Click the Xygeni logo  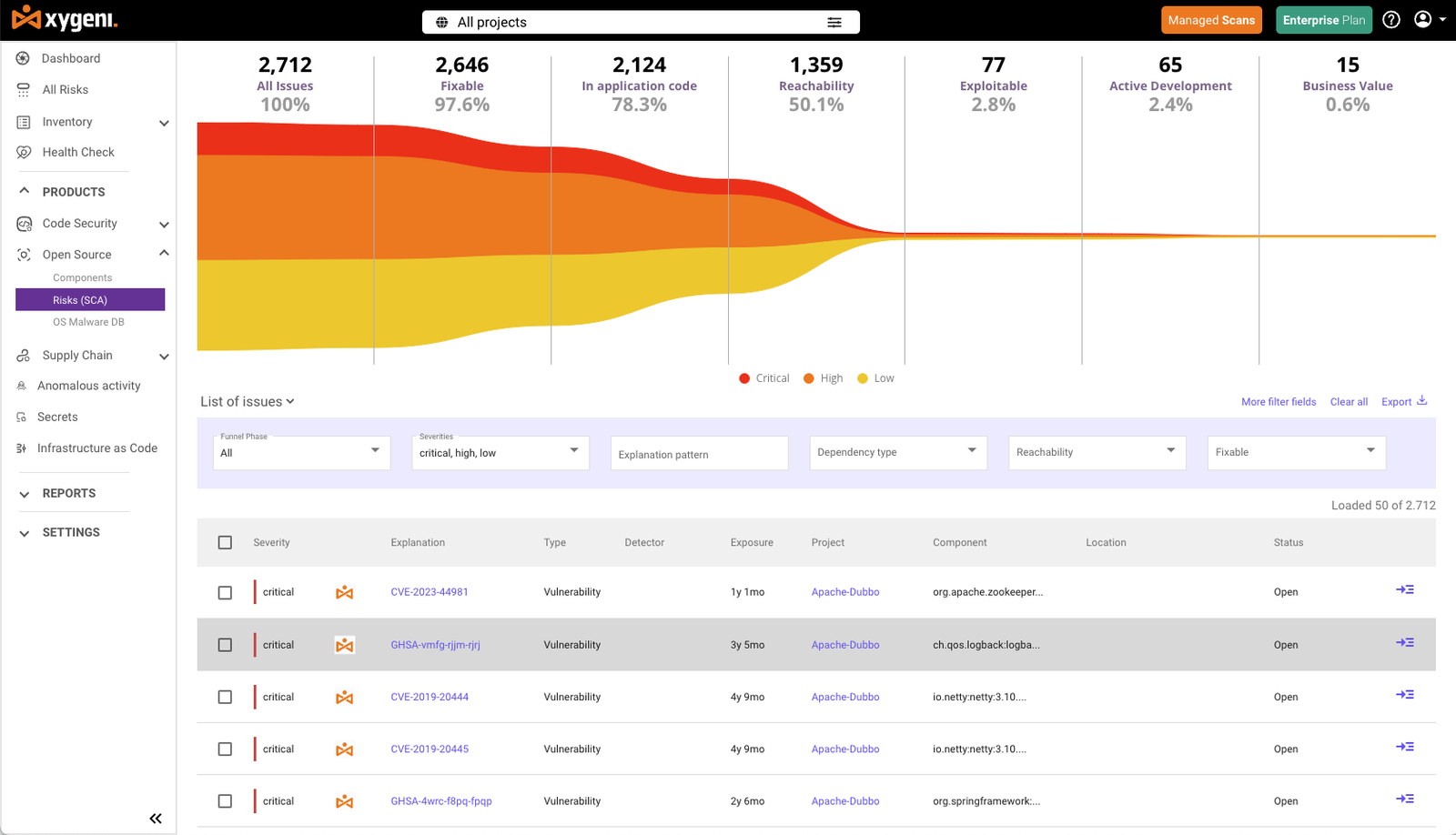click(x=65, y=18)
